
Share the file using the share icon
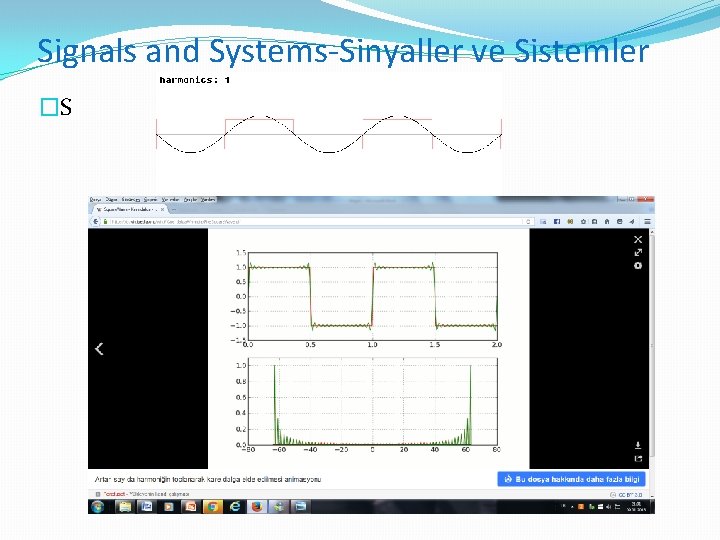pos(638,458)
